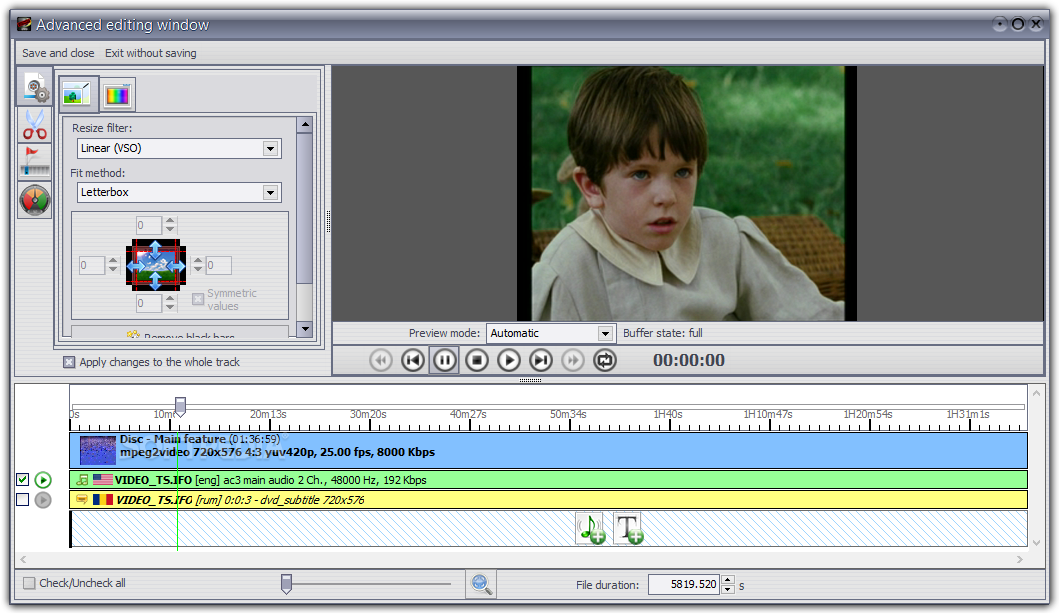Click the video track thumbnail

pyautogui.click(x=98, y=451)
